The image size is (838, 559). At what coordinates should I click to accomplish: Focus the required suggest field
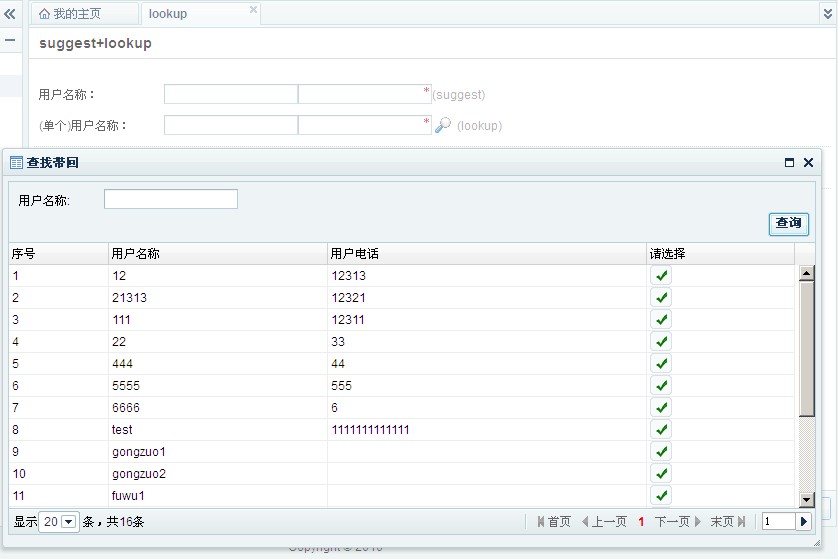(364, 94)
